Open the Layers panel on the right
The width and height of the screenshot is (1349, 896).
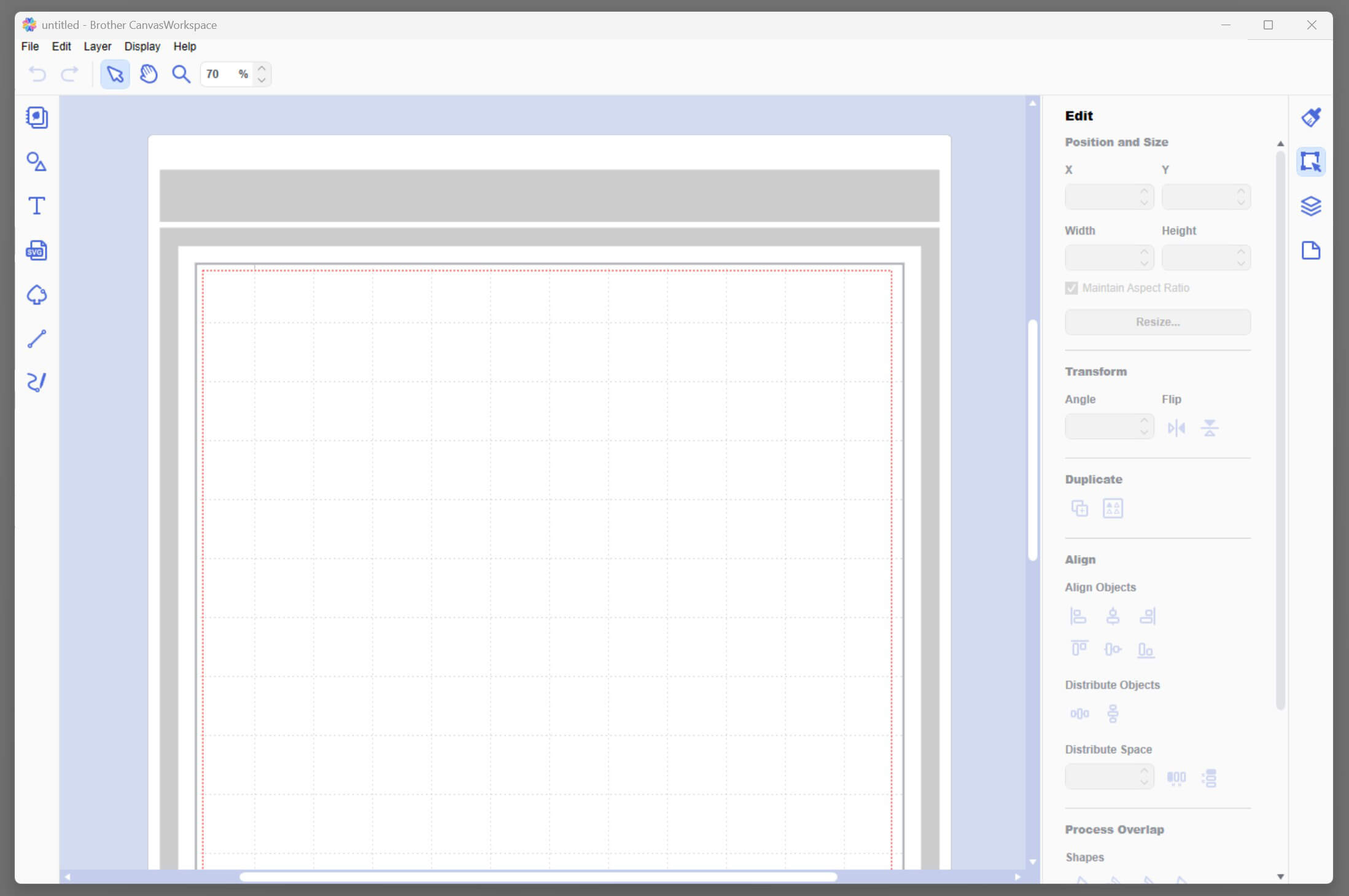click(1312, 206)
